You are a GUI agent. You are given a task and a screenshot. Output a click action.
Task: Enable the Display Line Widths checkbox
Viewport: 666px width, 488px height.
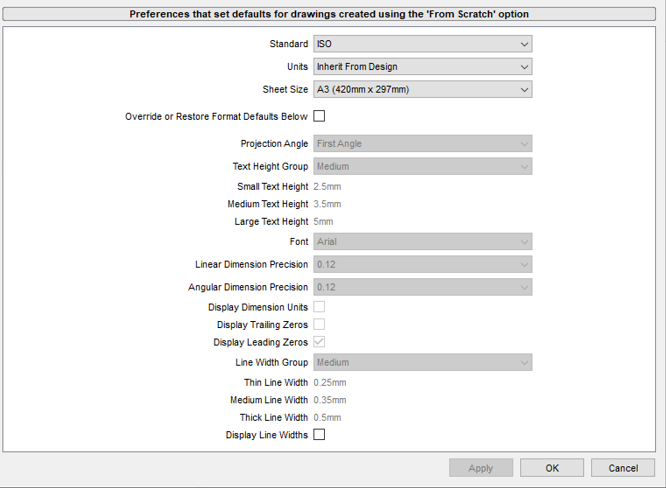point(319,434)
